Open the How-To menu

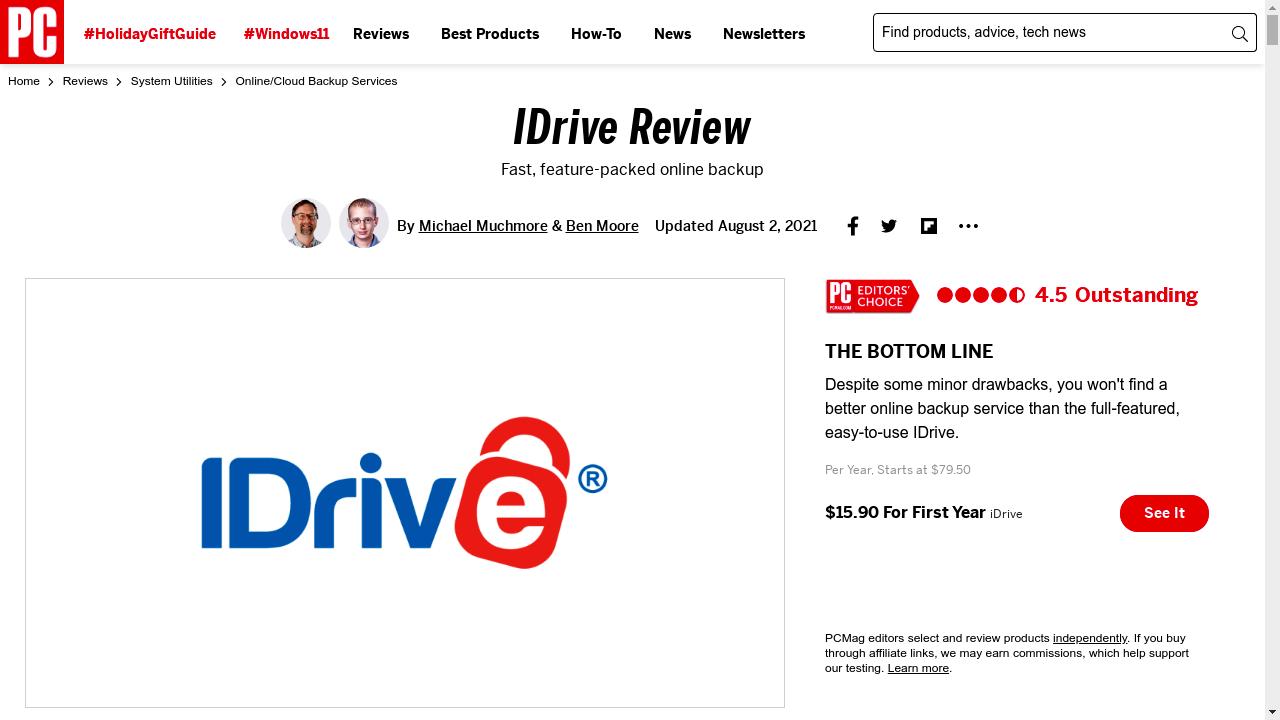coord(596,34)
